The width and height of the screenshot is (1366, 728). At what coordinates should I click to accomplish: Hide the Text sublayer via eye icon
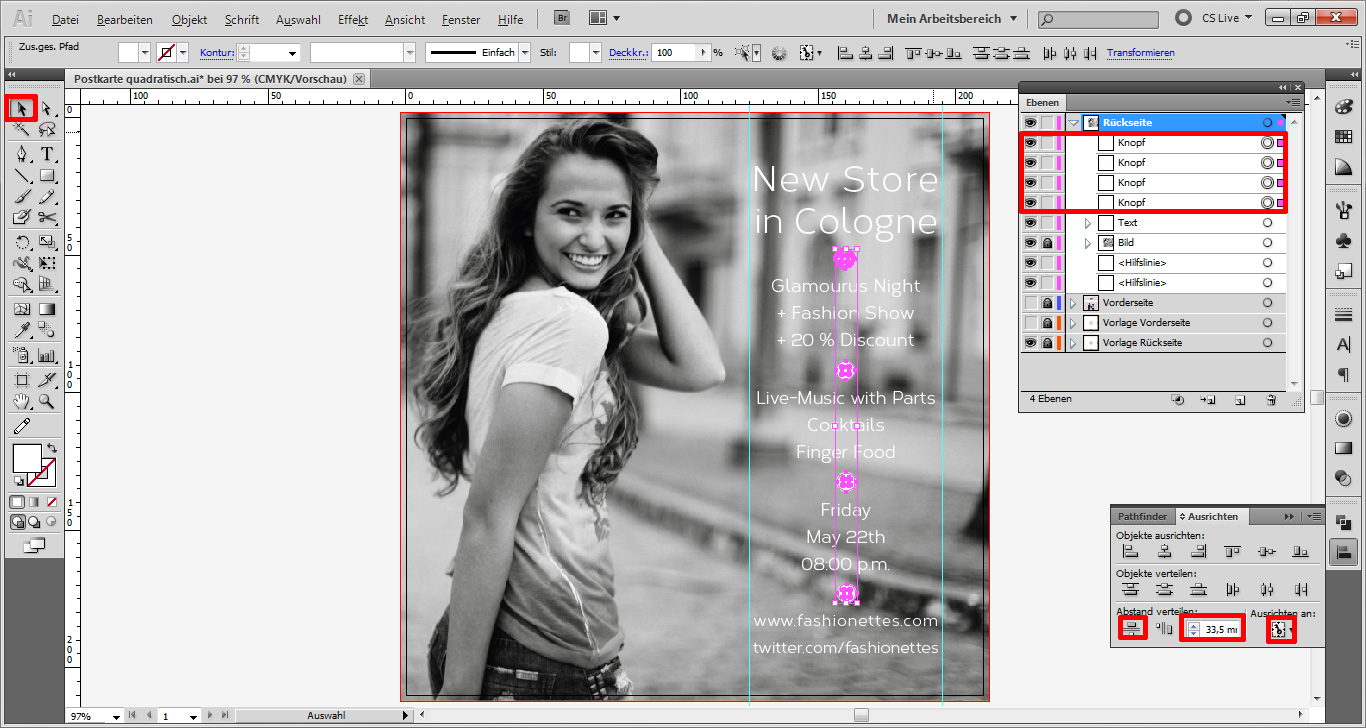point(1030,223)
